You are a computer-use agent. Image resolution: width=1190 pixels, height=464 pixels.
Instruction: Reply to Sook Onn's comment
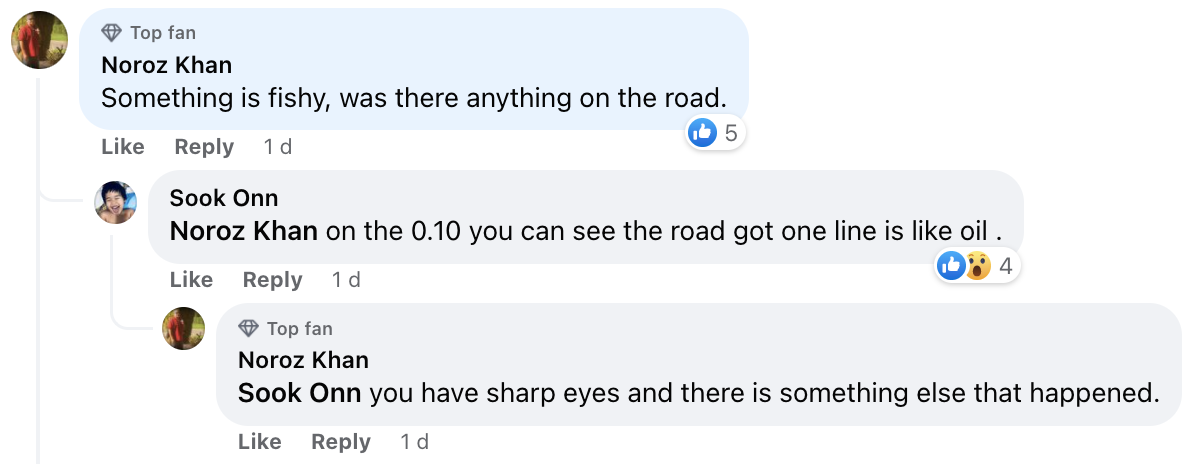[272, 280]
